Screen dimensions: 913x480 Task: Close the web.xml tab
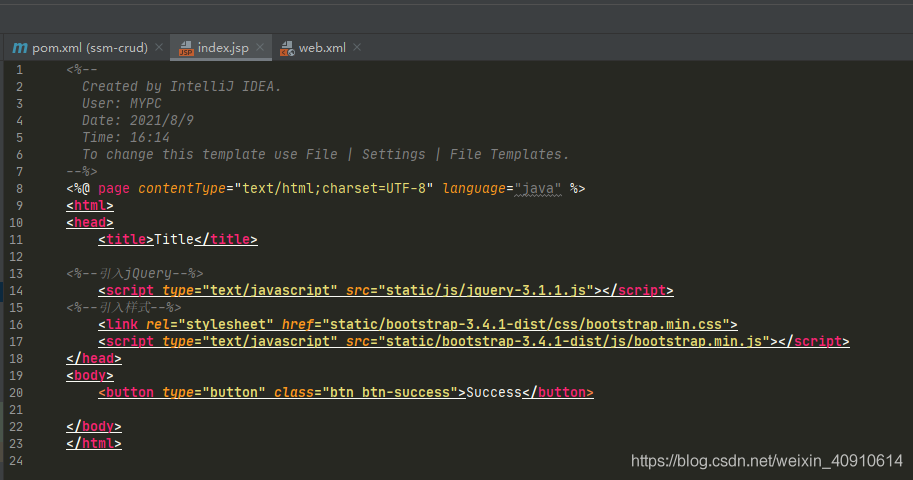357,48
